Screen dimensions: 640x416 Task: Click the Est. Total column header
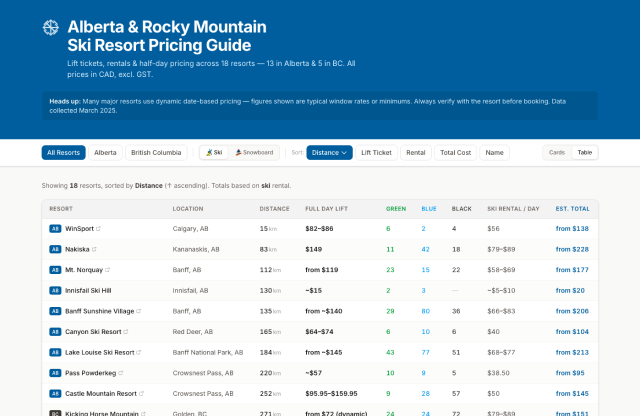[573, 209]
